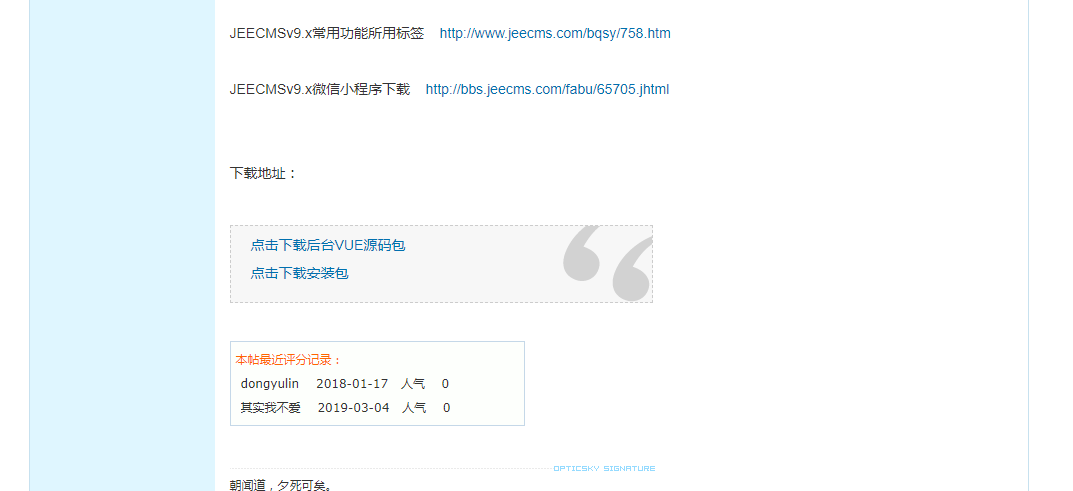Click the 点击下载安装包 download link

[300, 274]
